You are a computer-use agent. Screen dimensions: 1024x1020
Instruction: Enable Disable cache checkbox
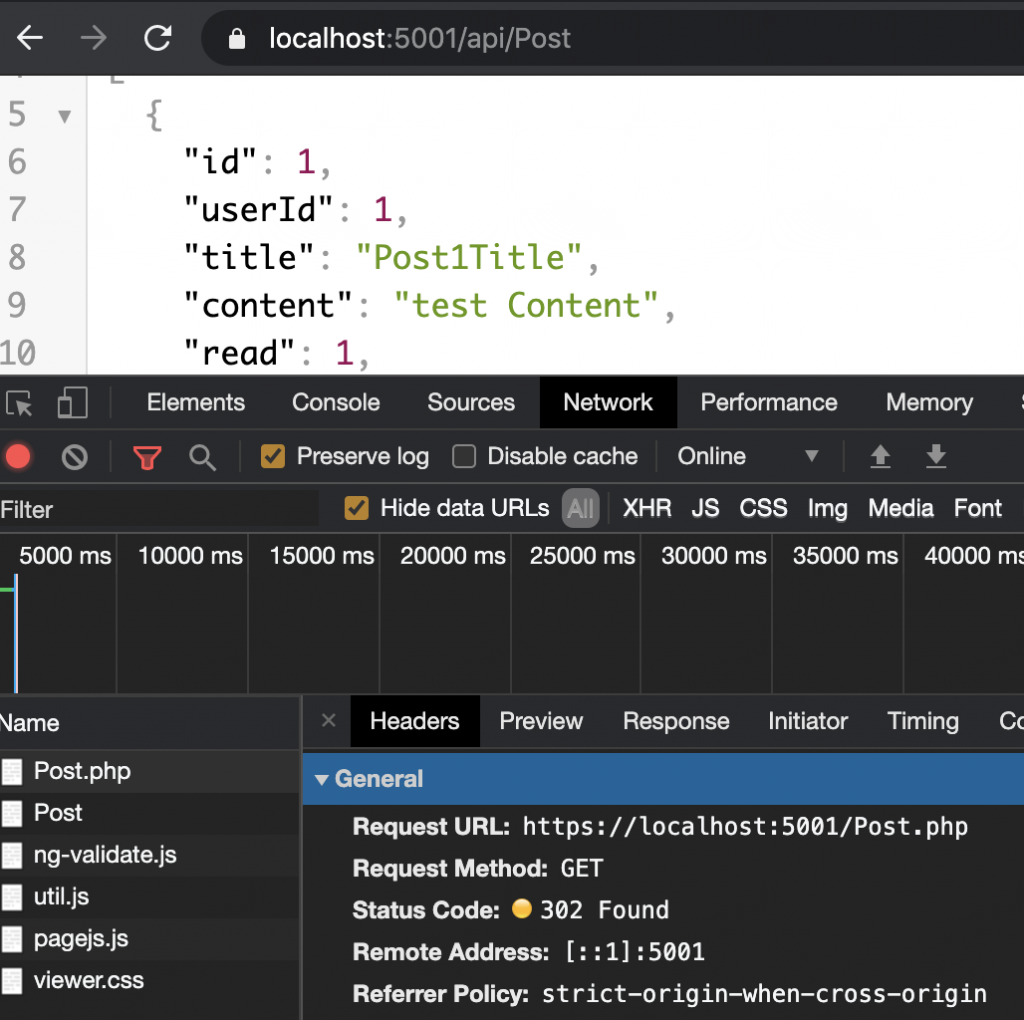coord(464,456)
